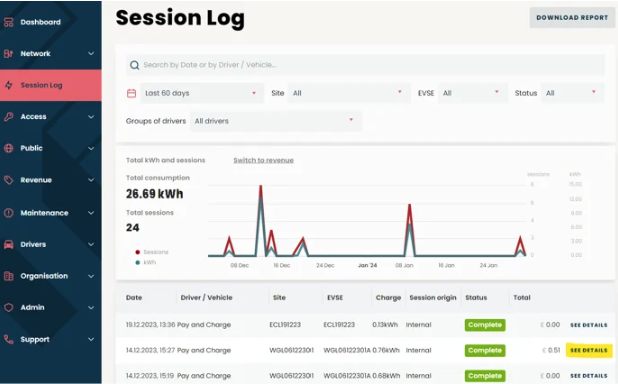Open the Groups of drivers dropdown
618x384 pixels.
pos(276,121)
